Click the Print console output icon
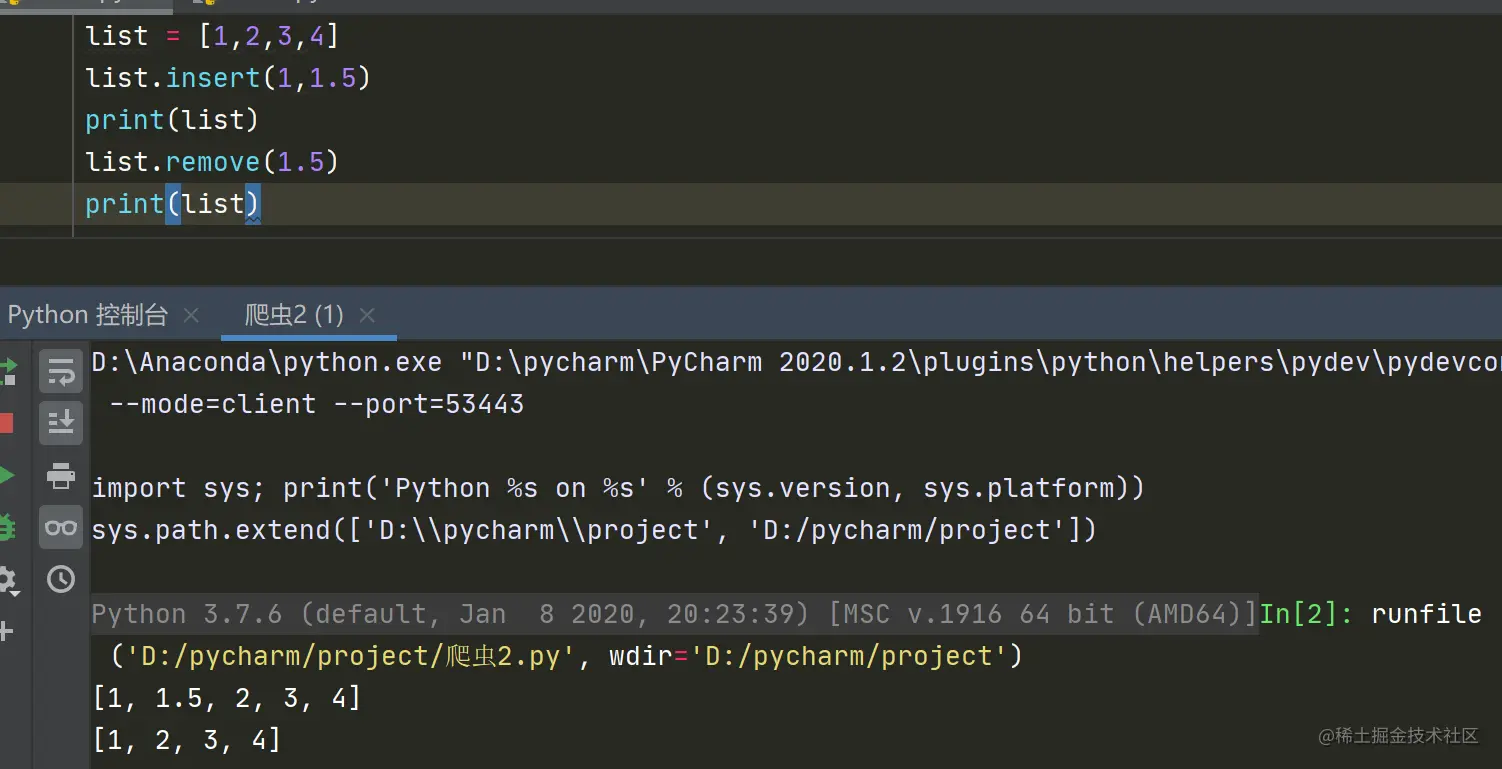Screen dimensions: 1502x769 (61, 476)
